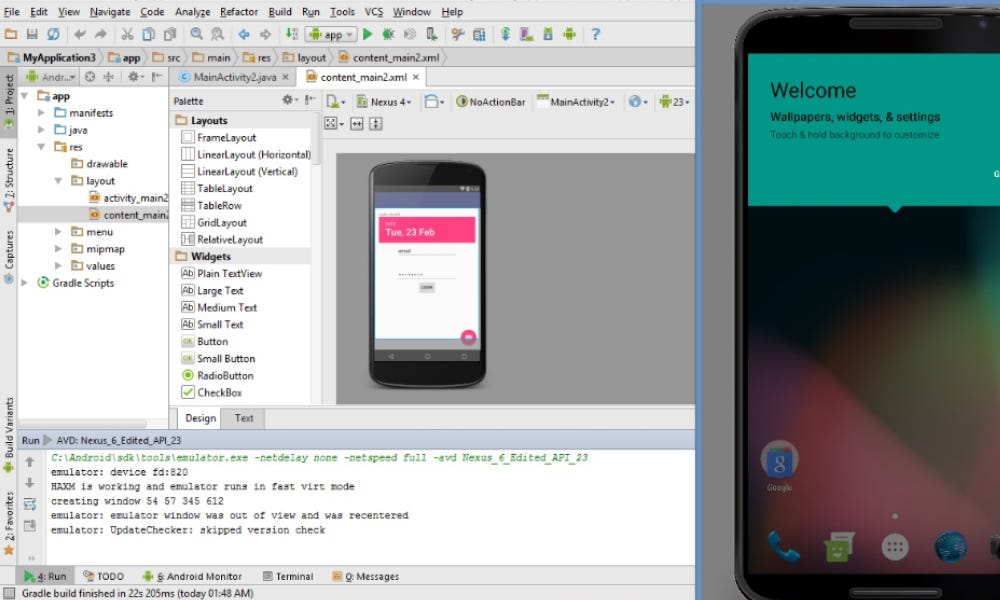The image size is (1000, 600).
Task: Open the TODO tool window tab
Action: coord(103,576)
